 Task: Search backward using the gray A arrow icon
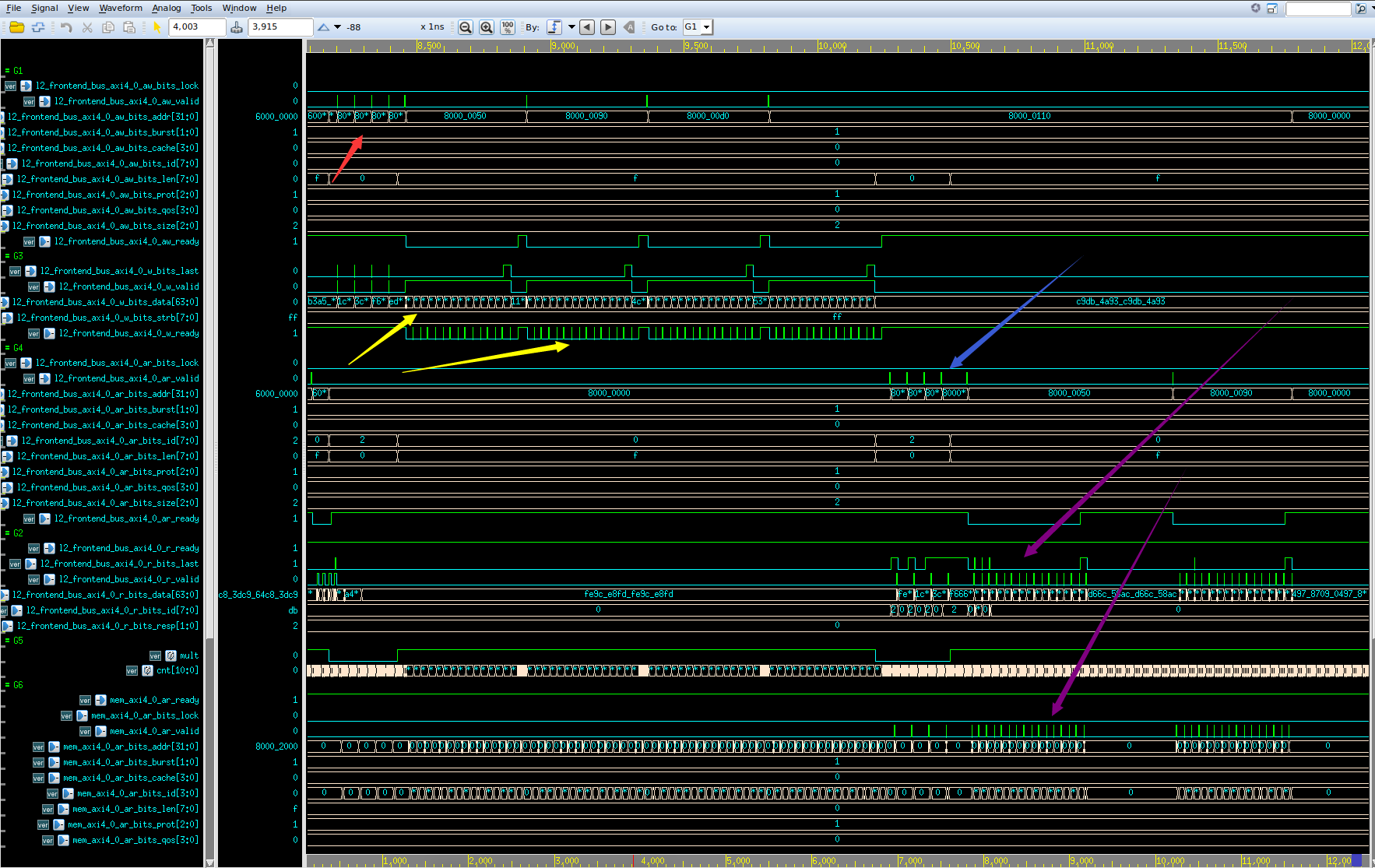coord(628,27)
